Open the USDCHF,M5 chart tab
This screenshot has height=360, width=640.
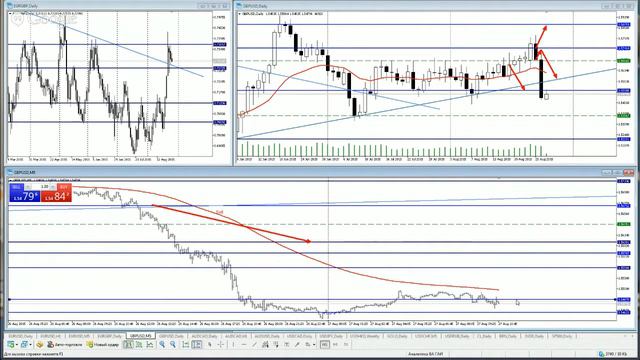coord(426,336)
